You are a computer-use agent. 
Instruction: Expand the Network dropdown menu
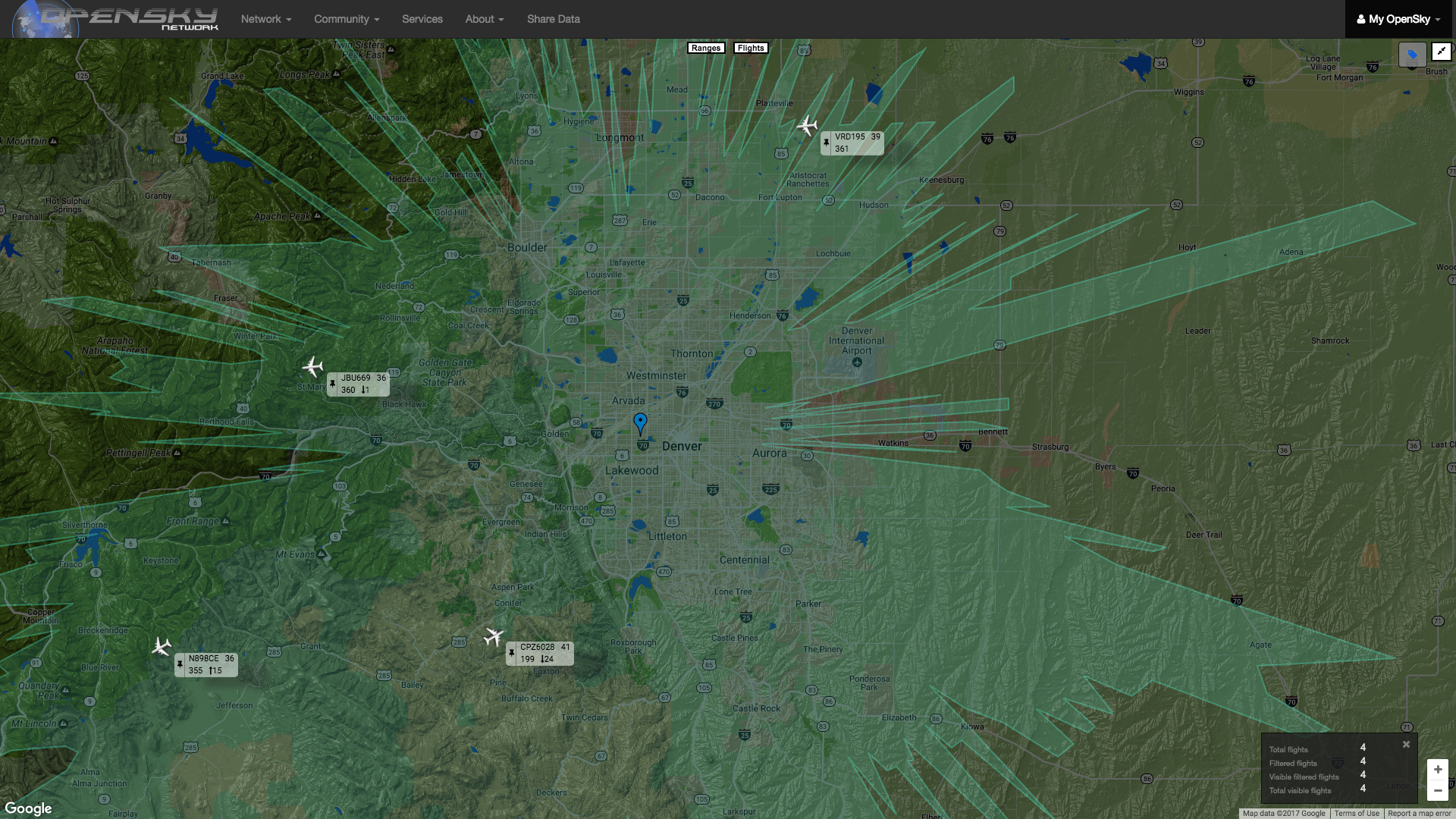(x=266, y=19)
